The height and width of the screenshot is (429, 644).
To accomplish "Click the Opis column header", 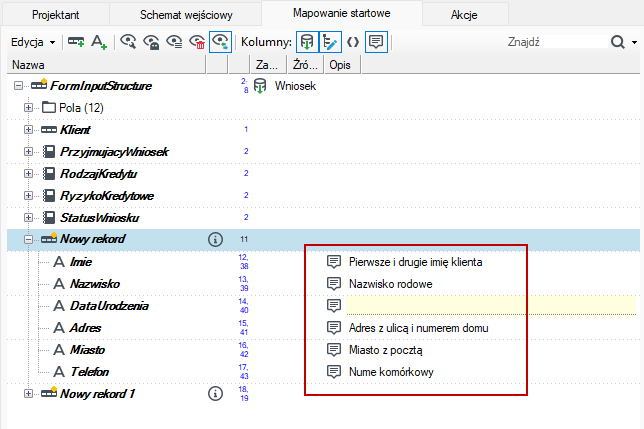I will point(343,65).
